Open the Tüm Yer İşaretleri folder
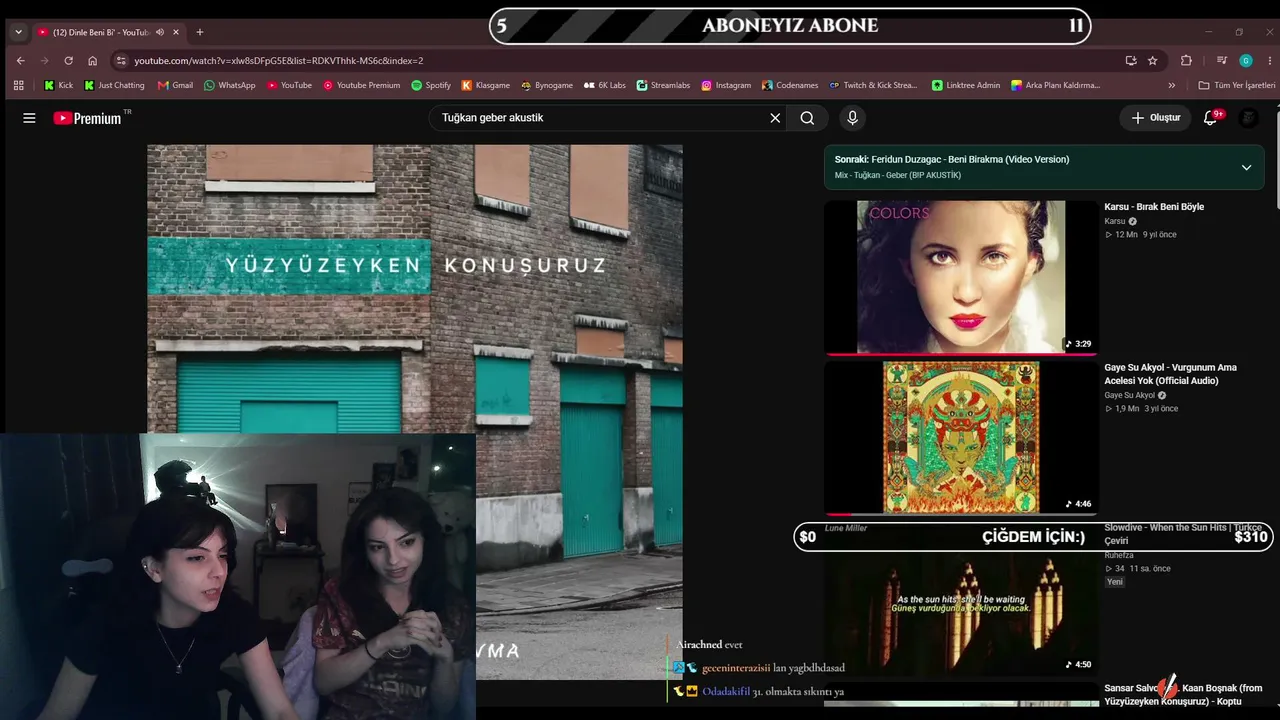 click(x=1236, y=85)
